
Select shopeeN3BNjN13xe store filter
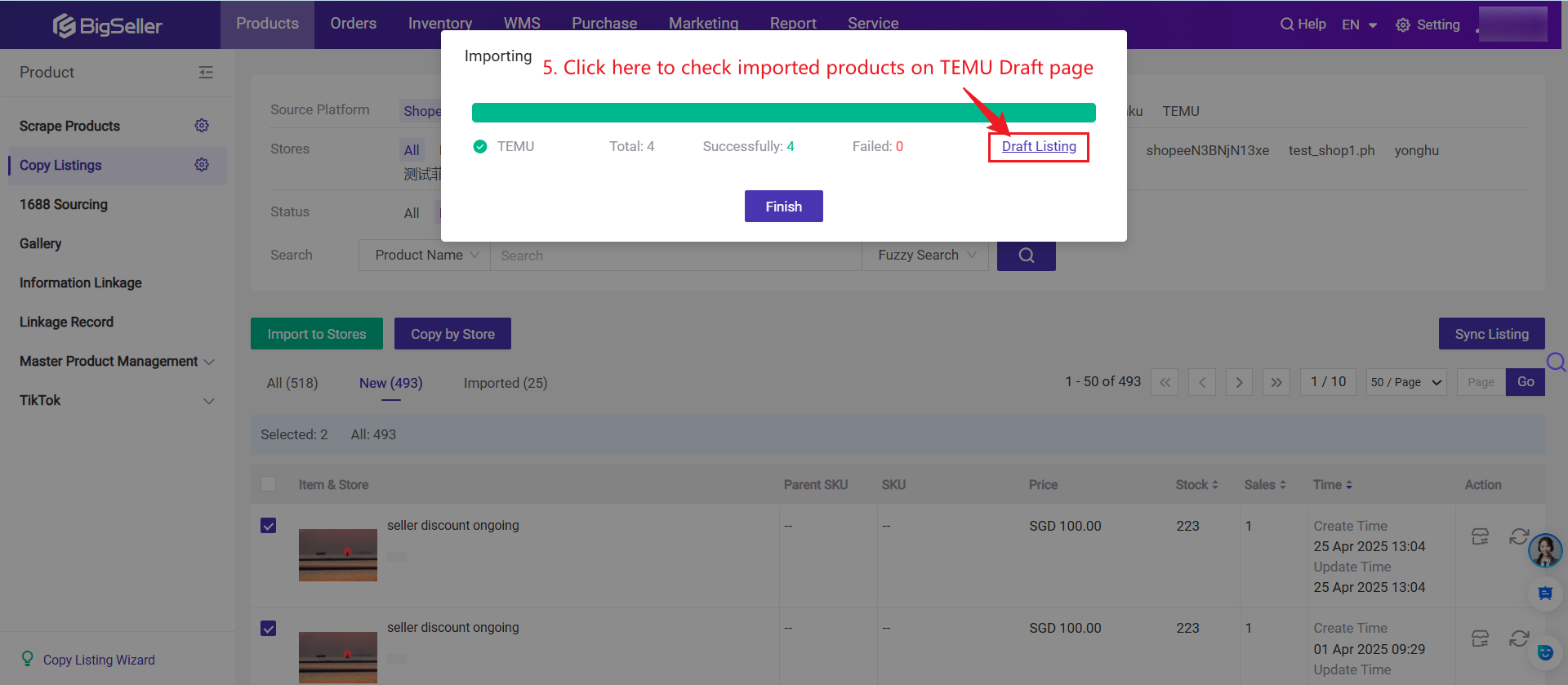click(x=1207, y=150)
